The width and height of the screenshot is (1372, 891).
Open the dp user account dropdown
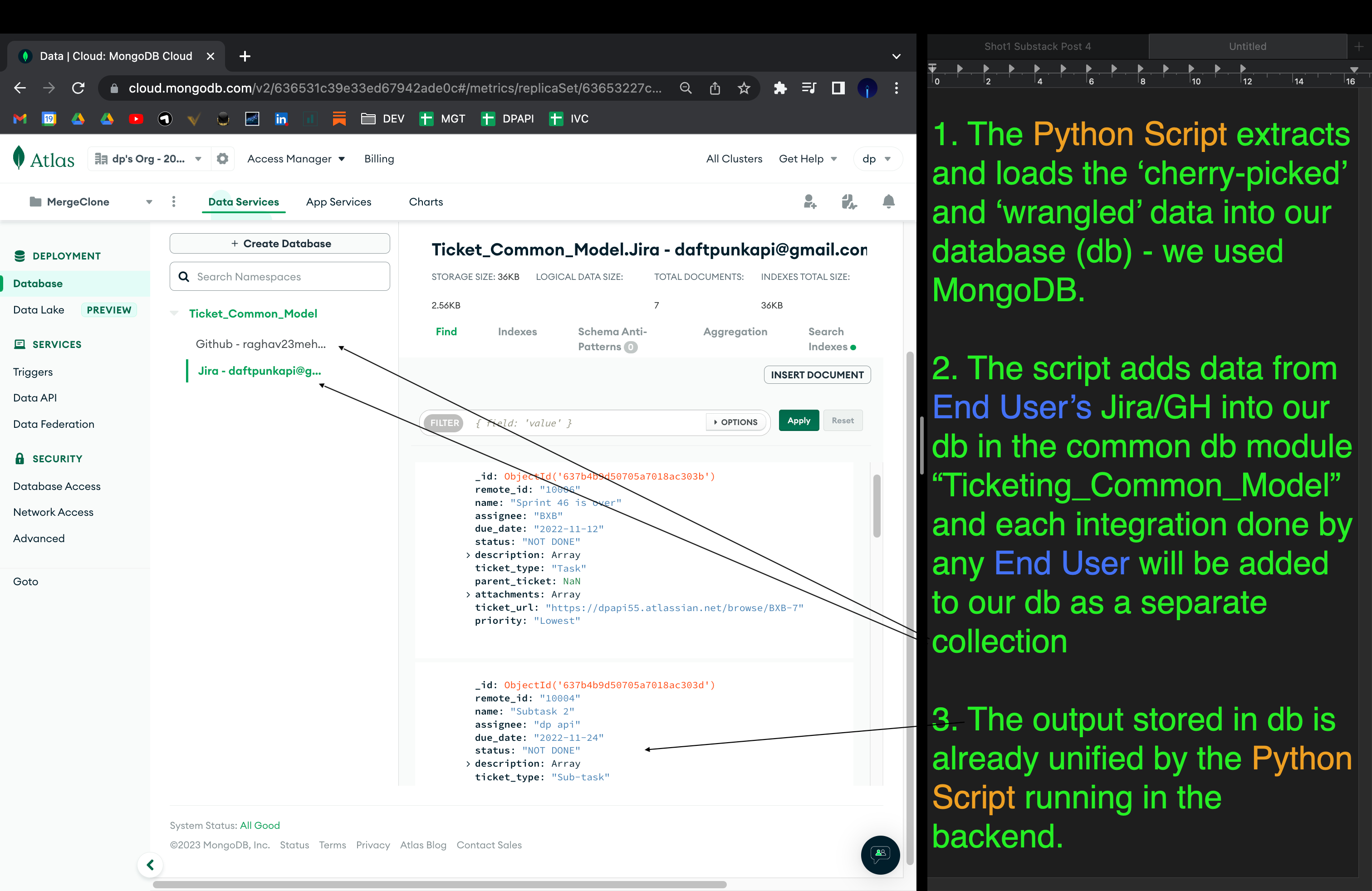click(x=877, y=159)
